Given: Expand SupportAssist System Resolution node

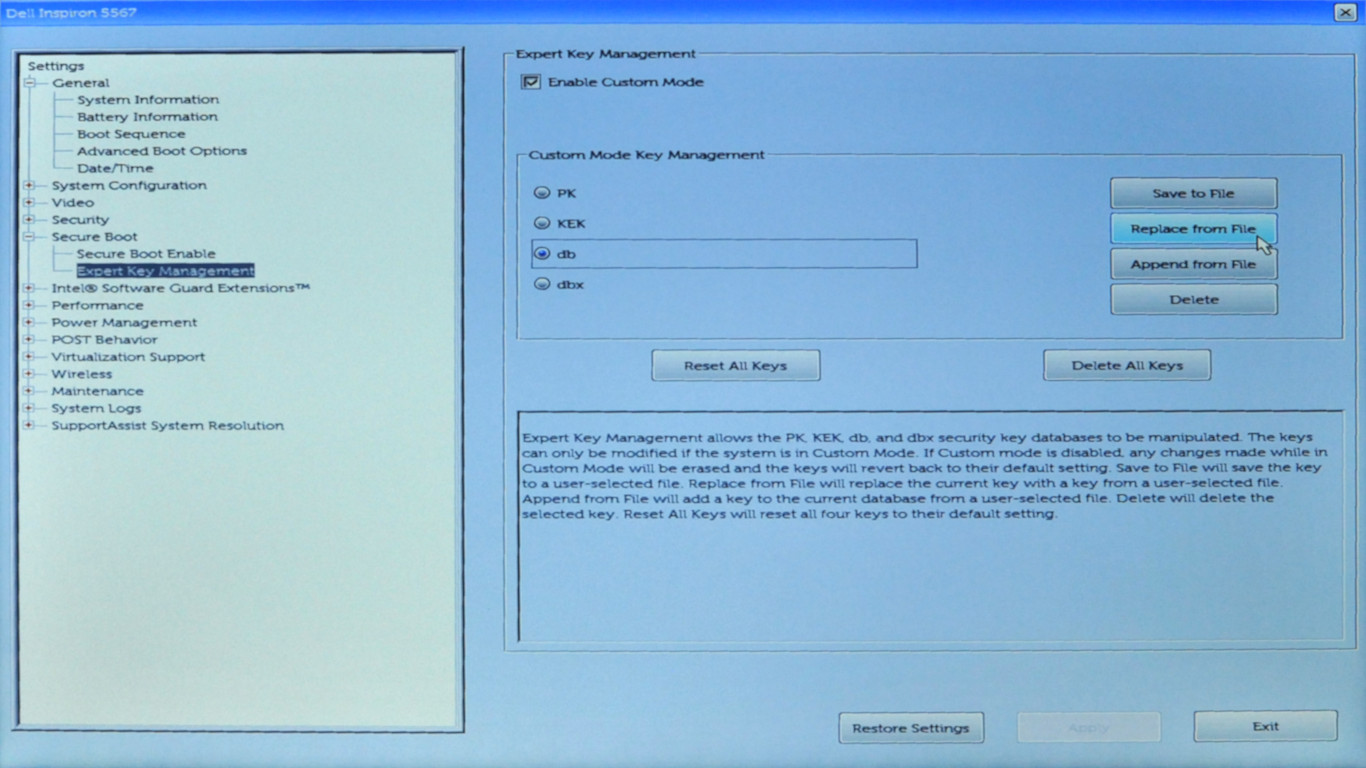Looking at the screenshot, I should [29, 425].
